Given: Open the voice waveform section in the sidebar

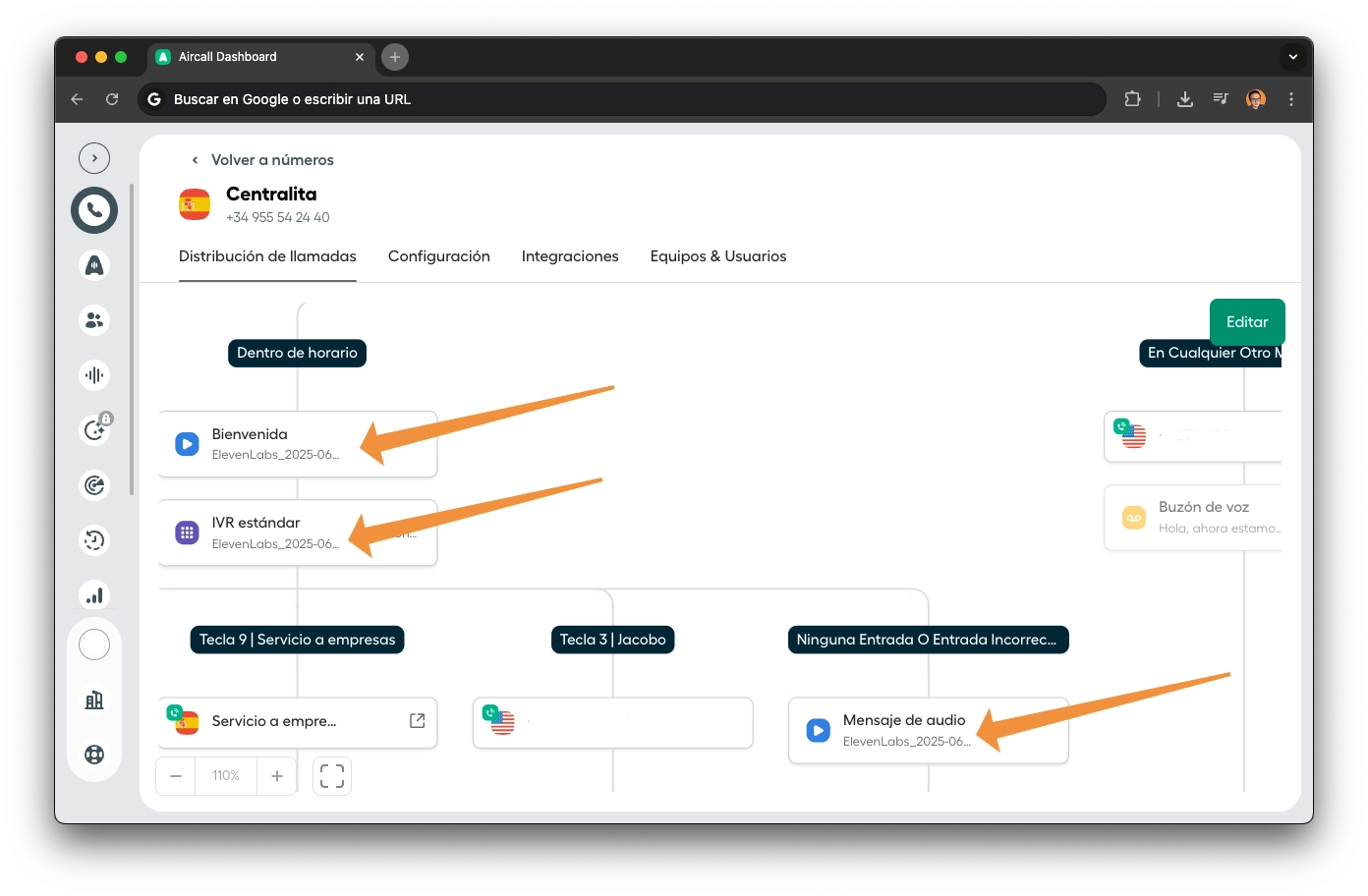Looking at the screenshot, I should pyautogui.click(x=93, y=374).
